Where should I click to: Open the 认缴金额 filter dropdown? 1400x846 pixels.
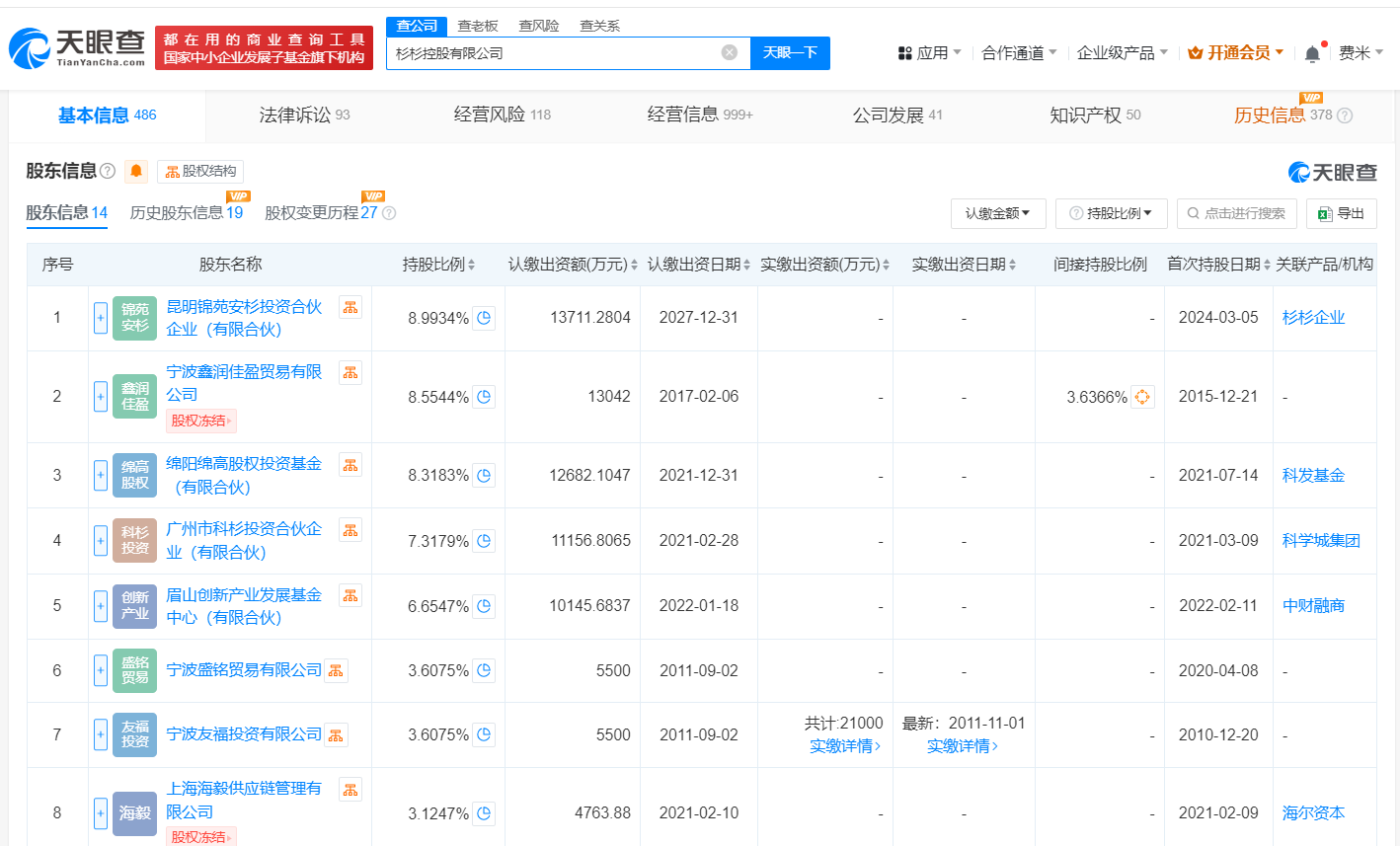[998, 213]
